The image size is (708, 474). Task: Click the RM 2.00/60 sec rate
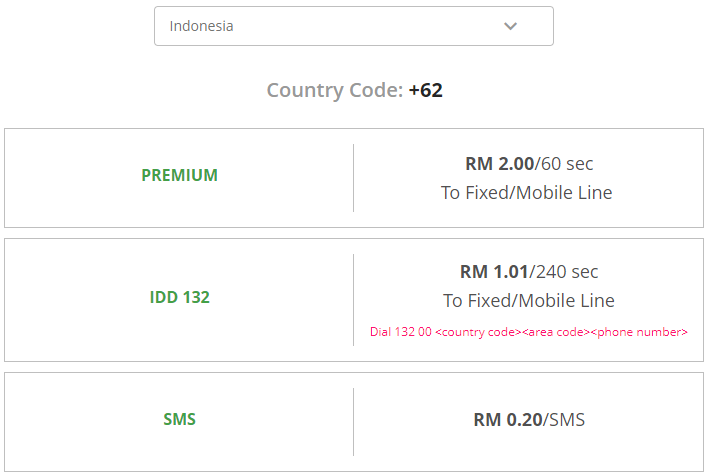point(529,163)
